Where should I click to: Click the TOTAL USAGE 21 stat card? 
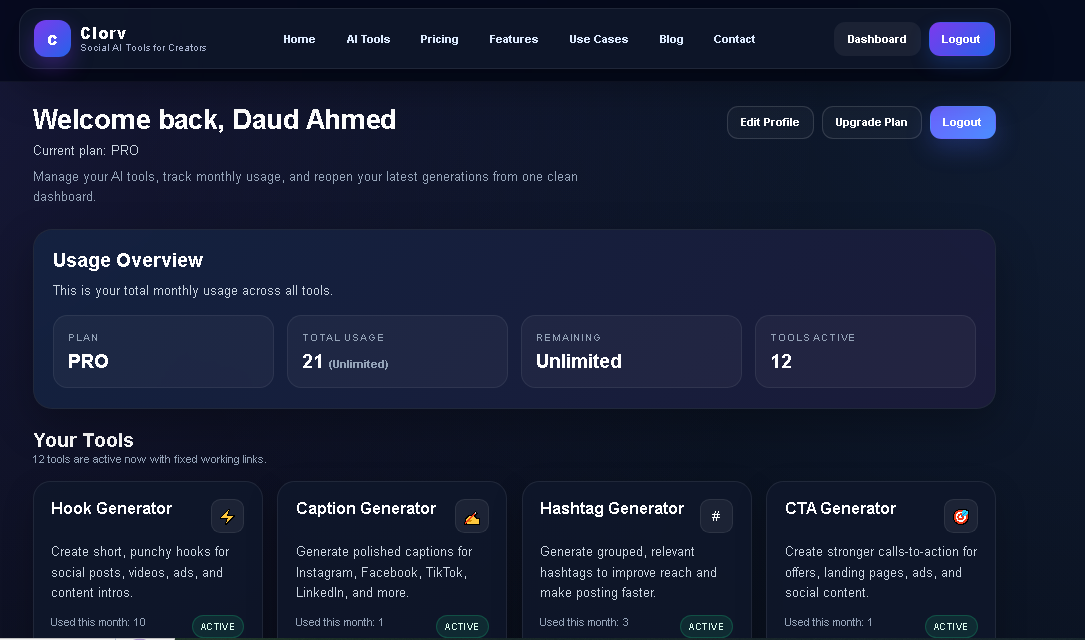click(x=397, y=351)
